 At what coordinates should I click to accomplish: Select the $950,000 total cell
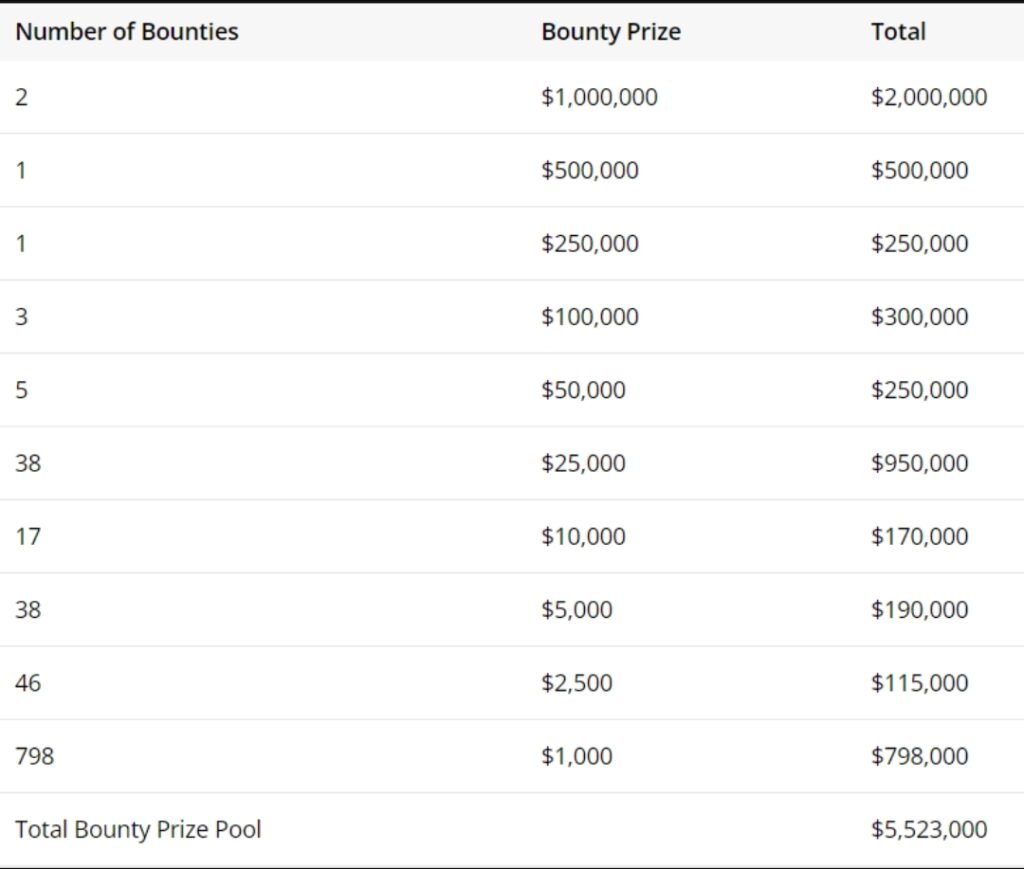[x=919, y=464]
